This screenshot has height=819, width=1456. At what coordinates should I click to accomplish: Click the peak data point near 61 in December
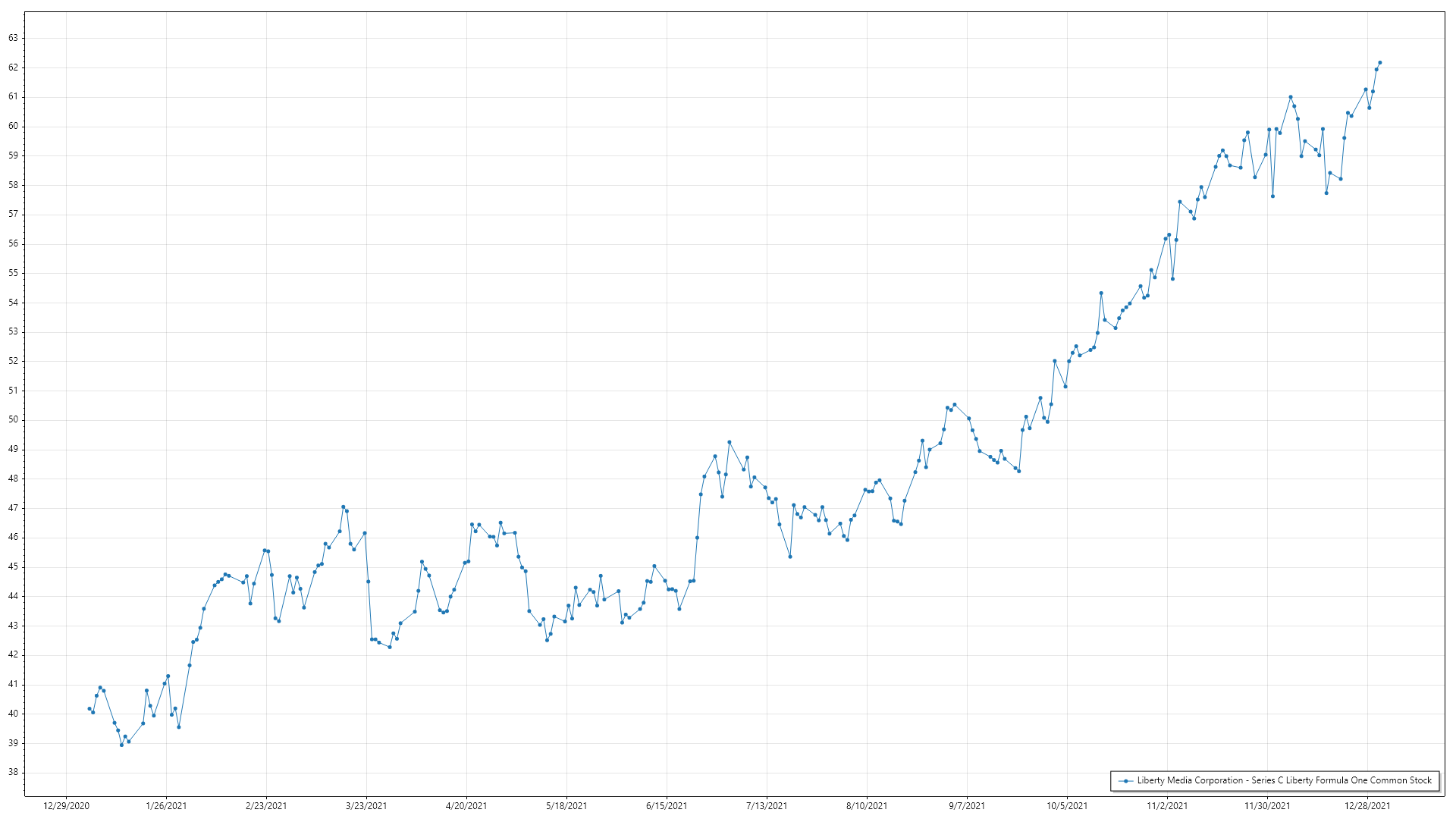pos(1291,97)
